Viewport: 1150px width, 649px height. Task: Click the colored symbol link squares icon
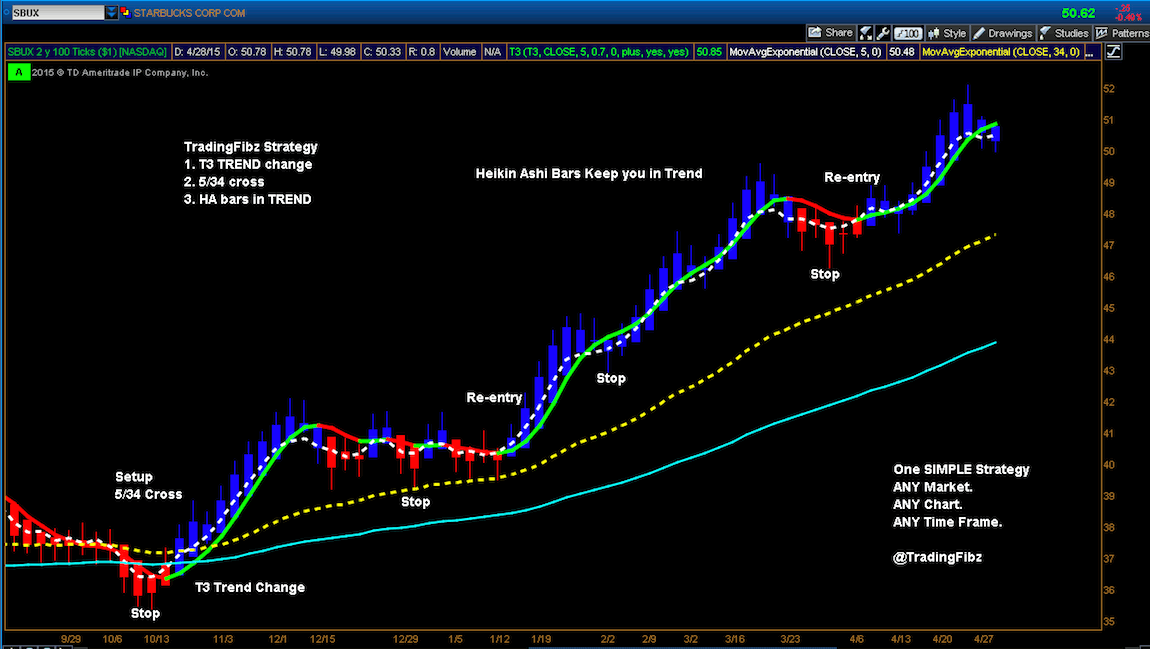click(x=125, y=12)
